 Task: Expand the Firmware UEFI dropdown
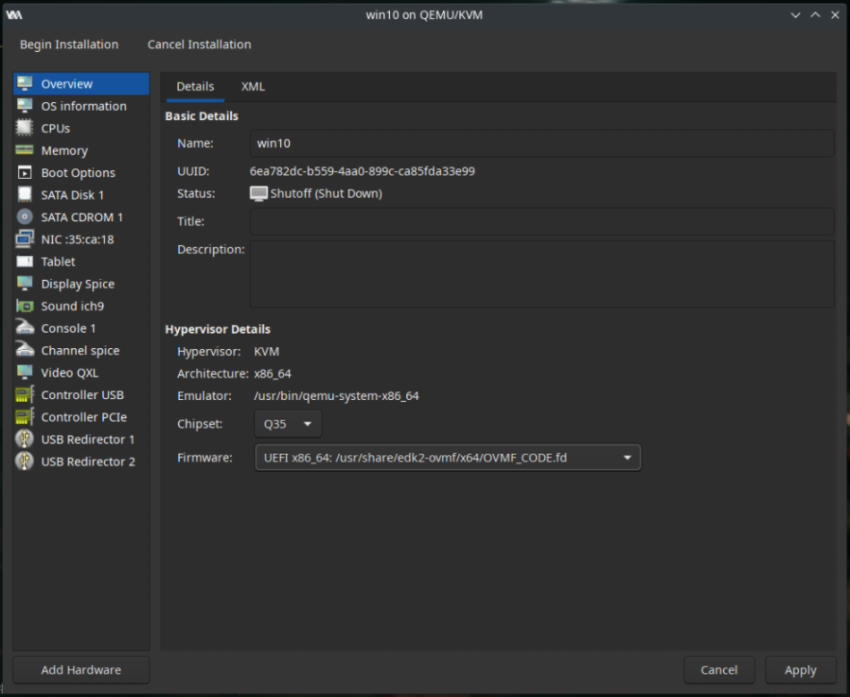(x=448, y=458)
